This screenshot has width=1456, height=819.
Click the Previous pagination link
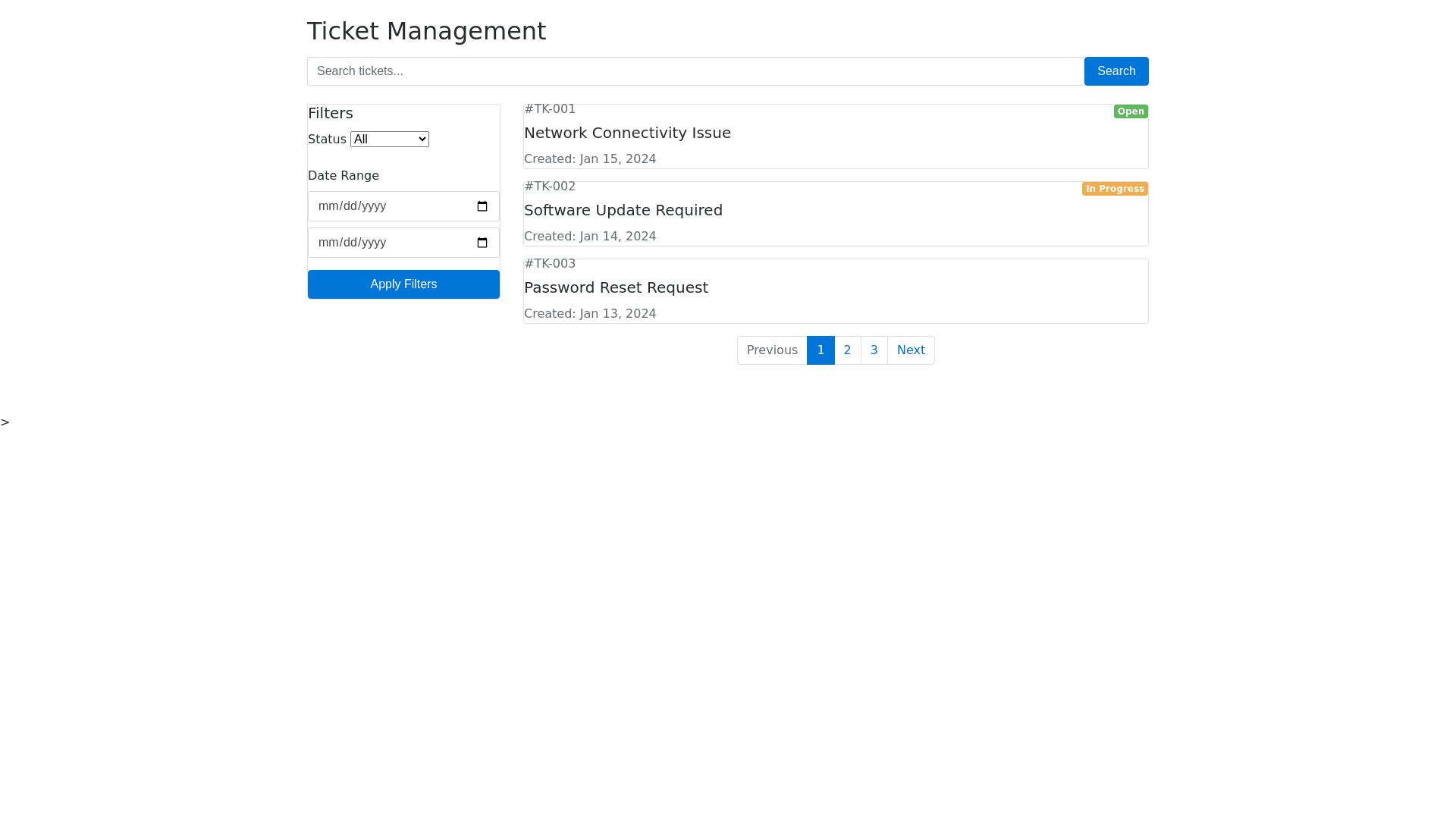coord(771,350)
